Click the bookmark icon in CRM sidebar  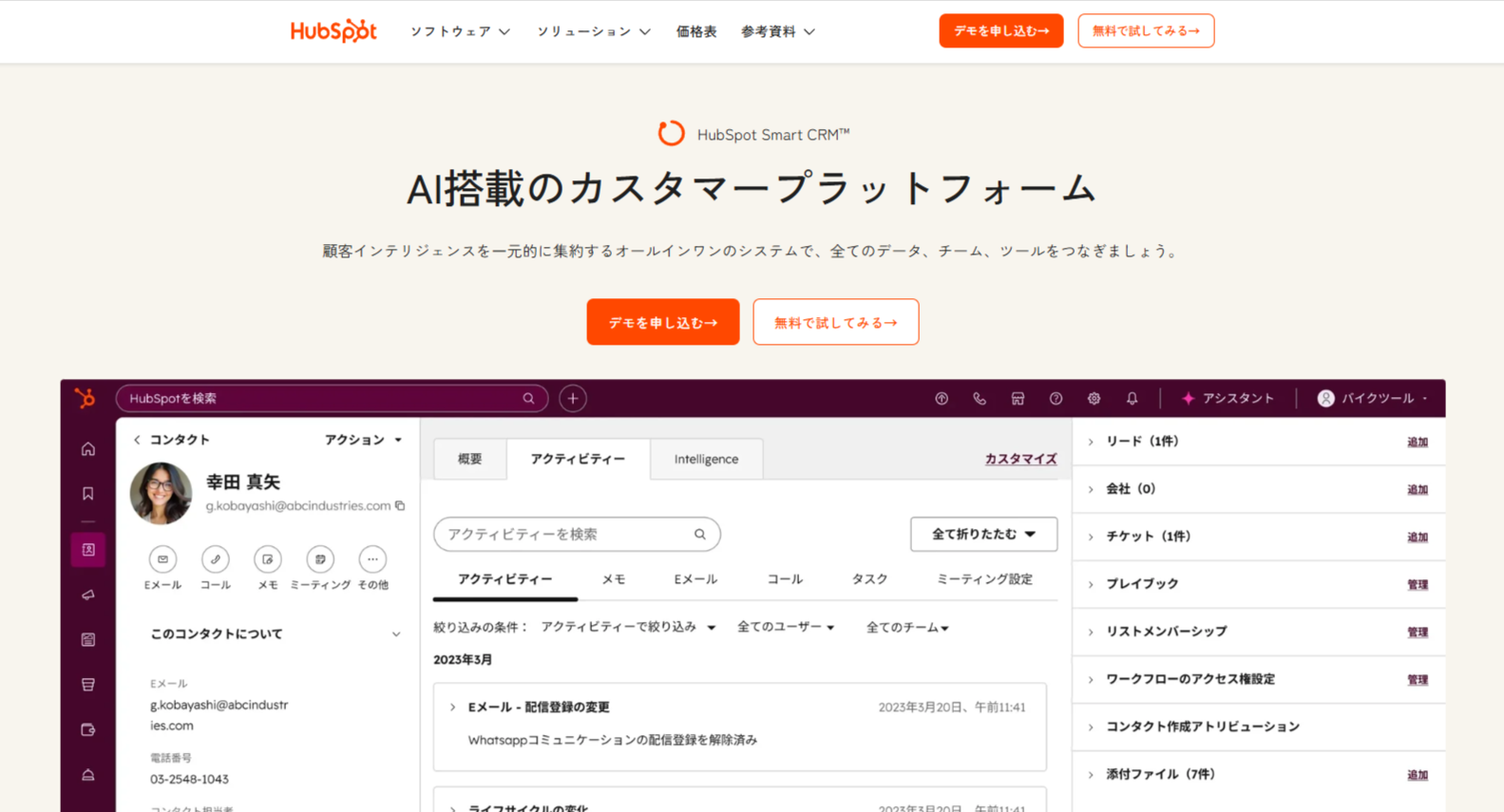point(88,494)
